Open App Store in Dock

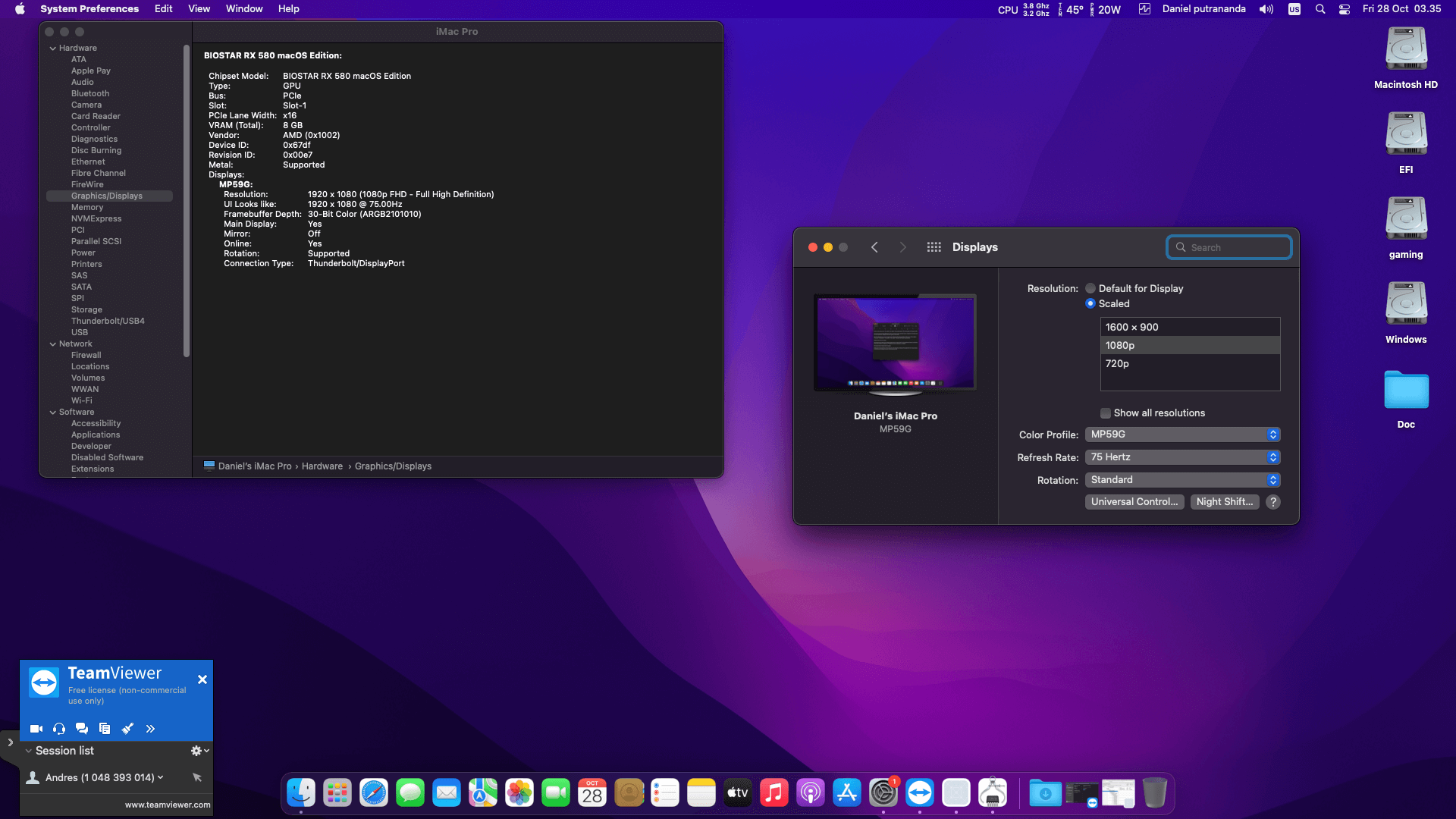click(x=847, y=793)
